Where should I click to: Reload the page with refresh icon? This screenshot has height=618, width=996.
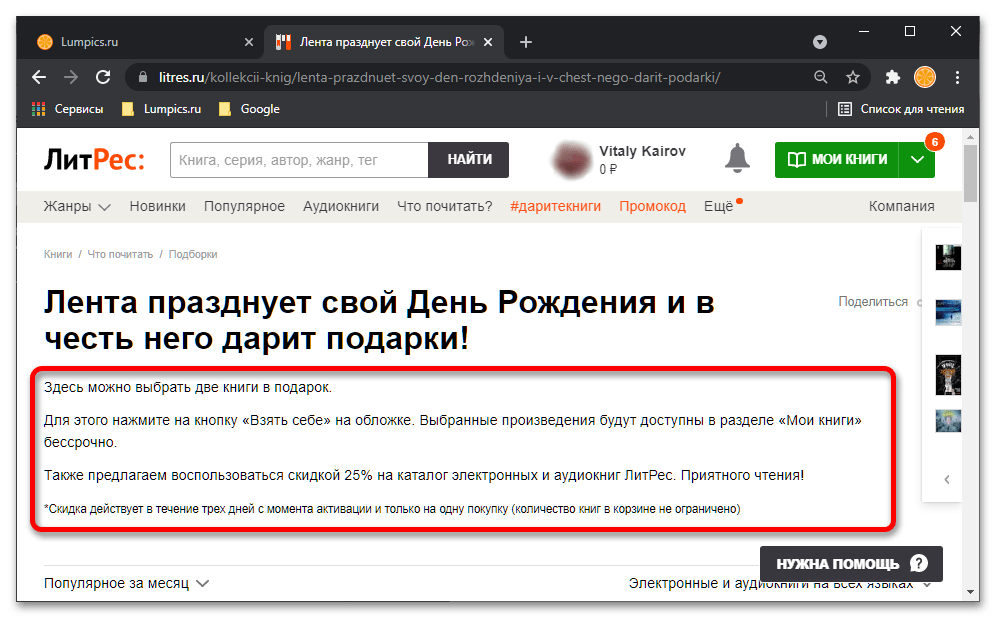[103, 77]
